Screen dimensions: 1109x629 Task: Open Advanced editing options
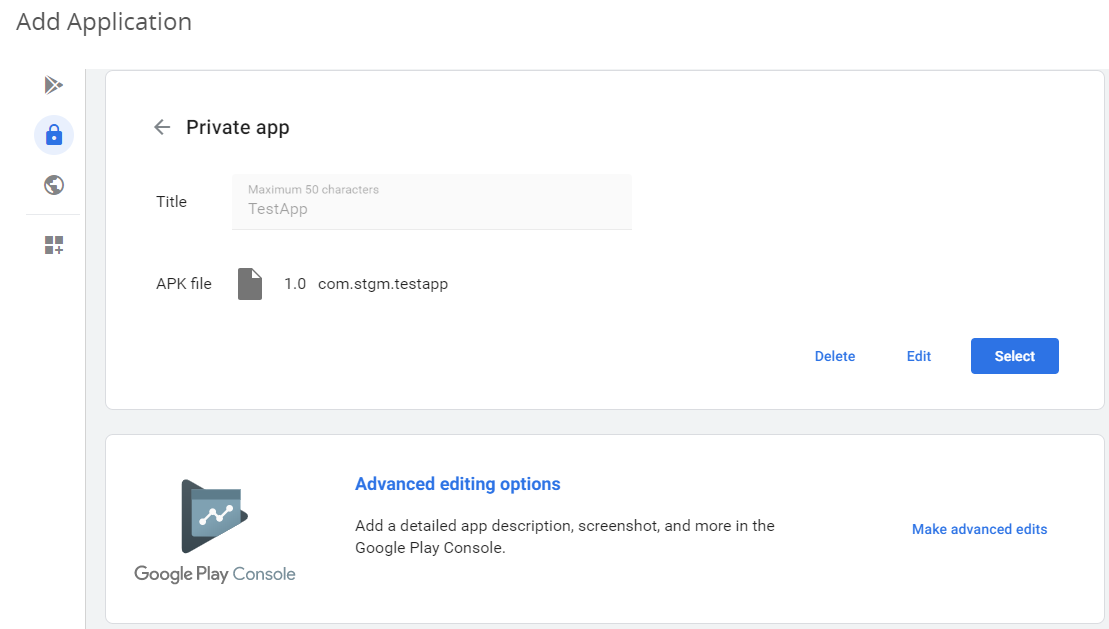point(457,483)
